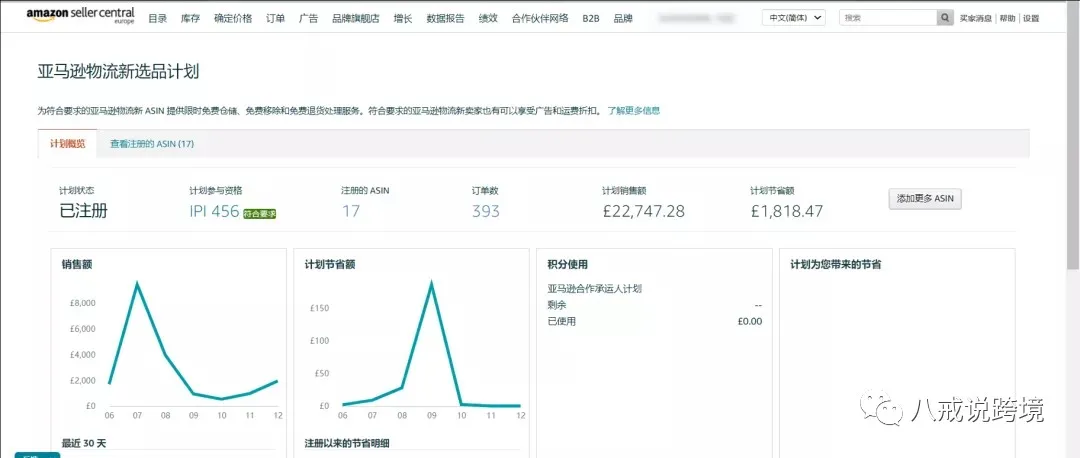1080x458 pixels.
Task: Open the 绩效 menu
Action: pyautogui.click(x=488, y=19)
